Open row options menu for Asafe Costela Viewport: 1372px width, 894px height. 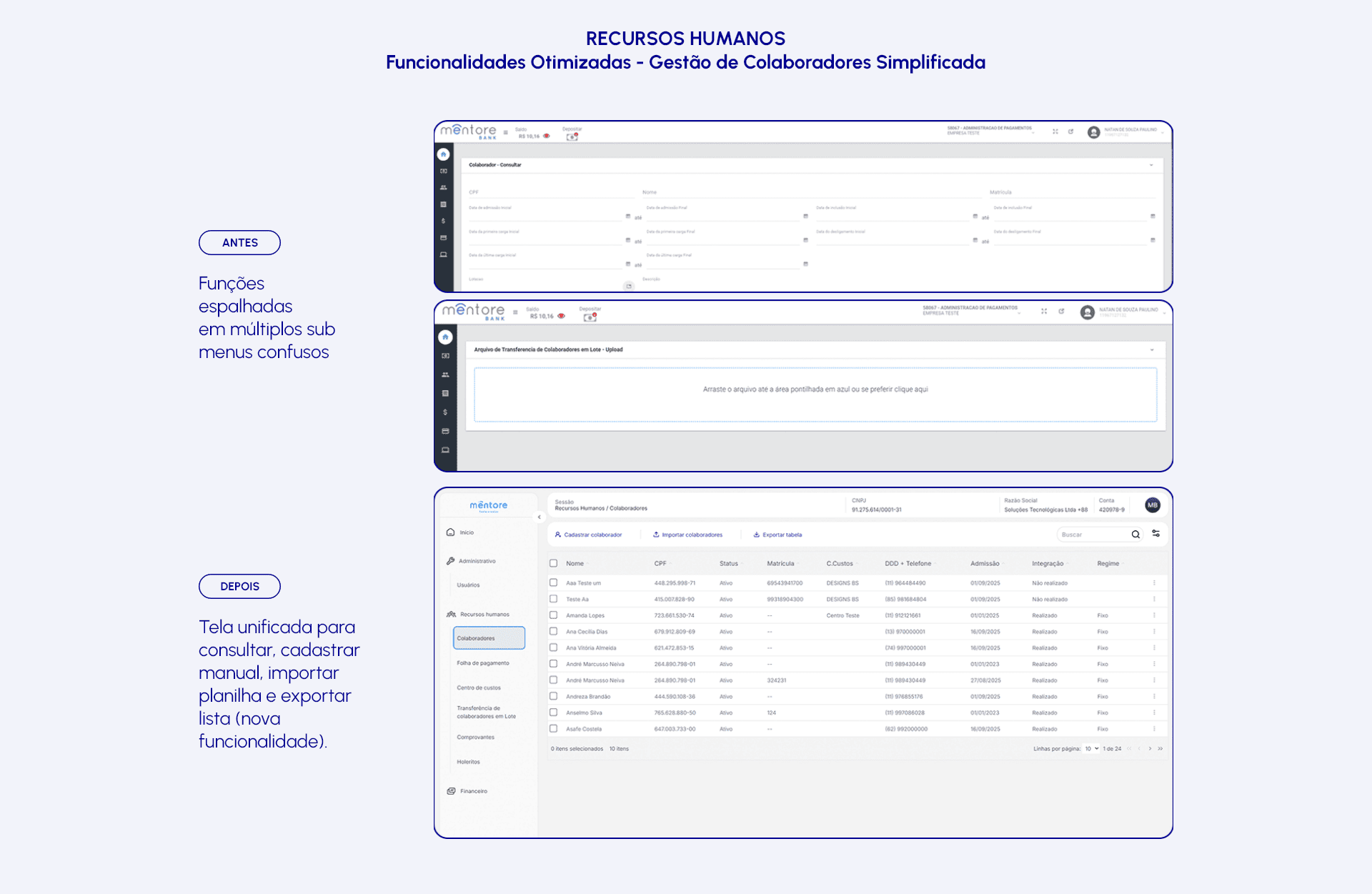(1154, 729)
